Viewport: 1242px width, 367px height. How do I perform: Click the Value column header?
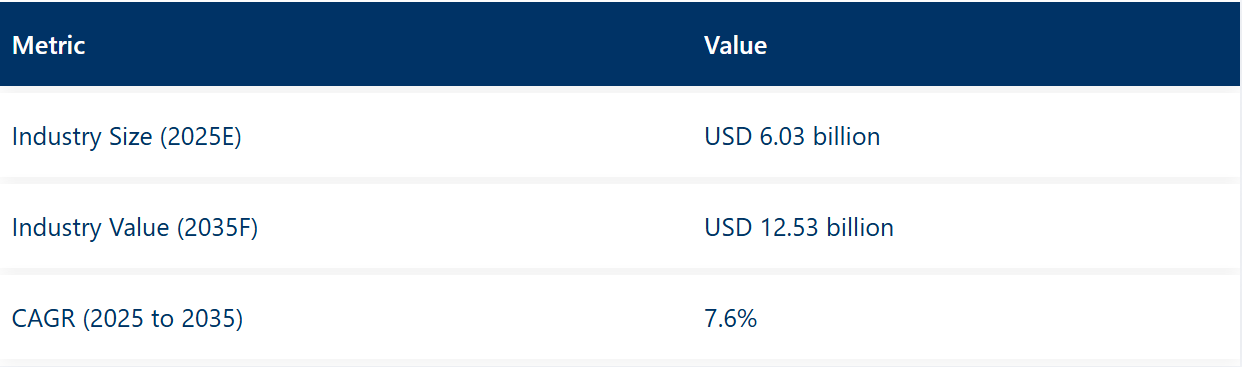735,45
